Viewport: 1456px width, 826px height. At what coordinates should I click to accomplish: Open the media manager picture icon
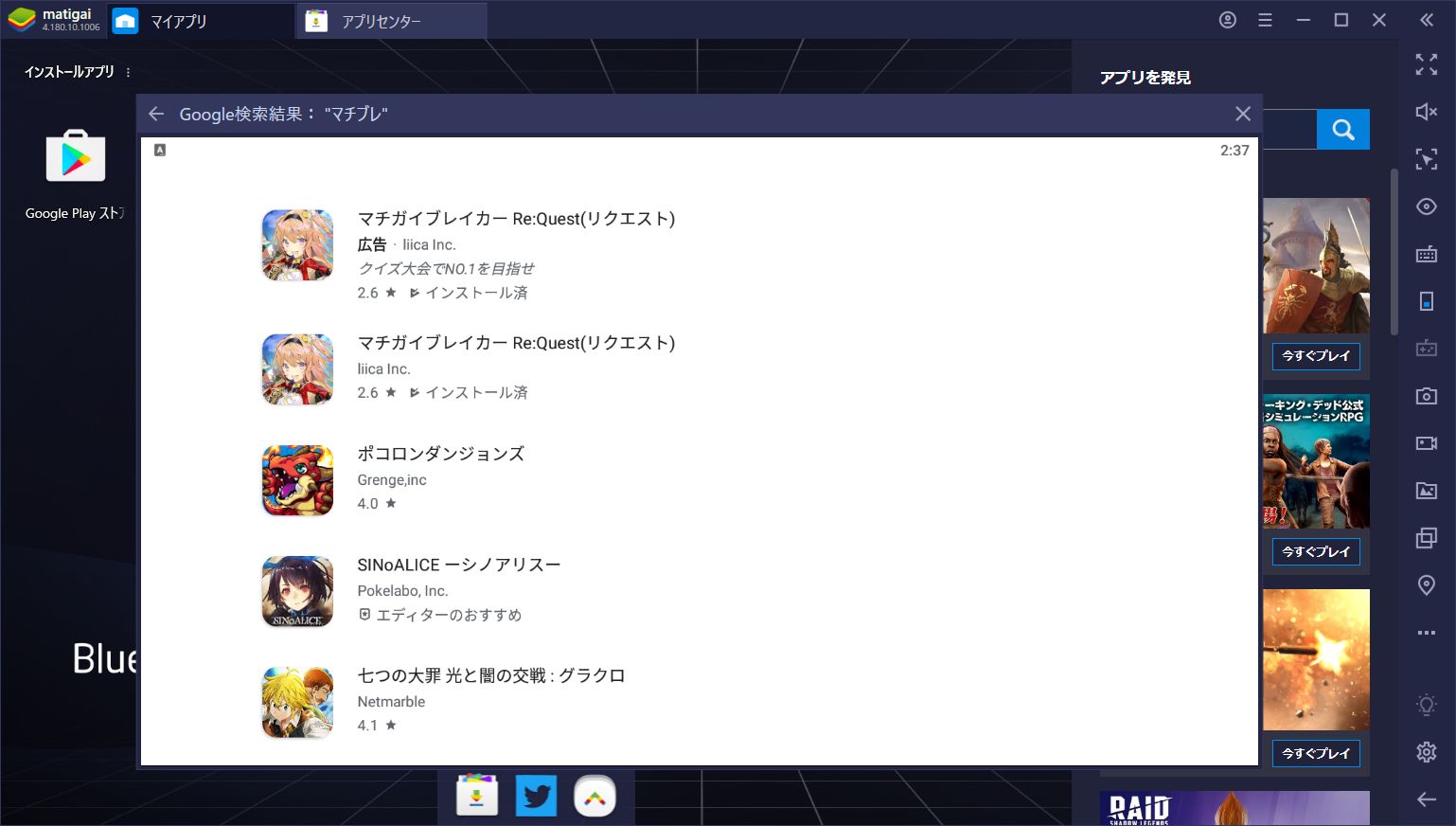click(x=1427, y=491)
